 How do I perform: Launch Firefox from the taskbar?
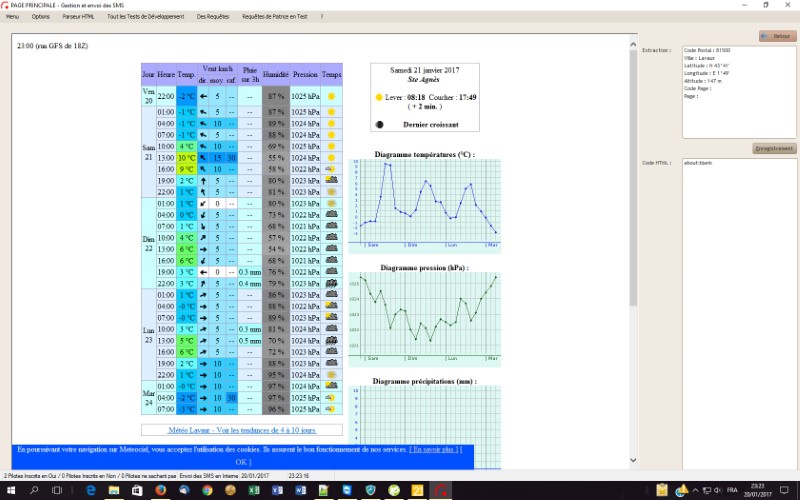[x=160, y=490]
